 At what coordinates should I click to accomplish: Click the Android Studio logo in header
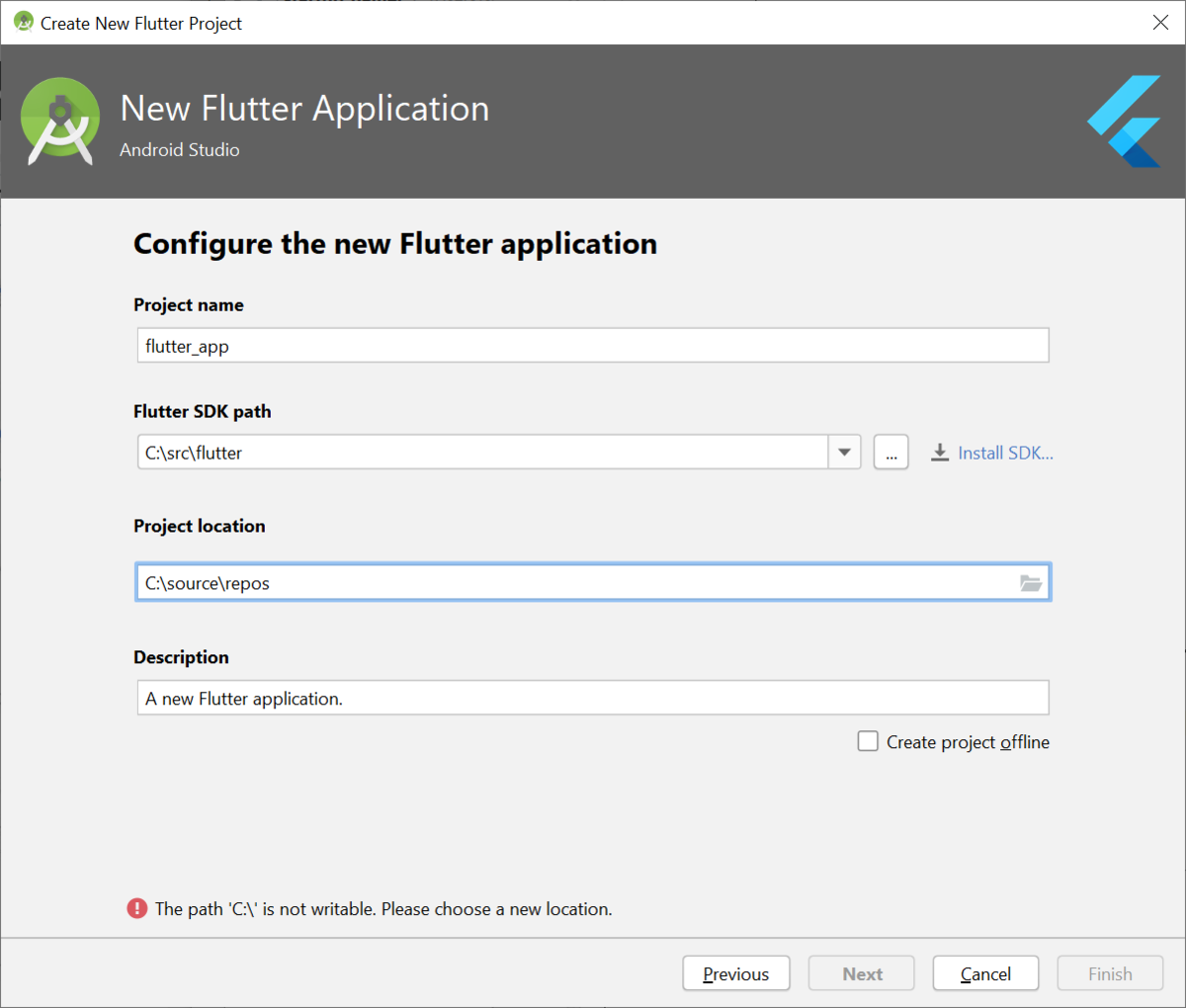coord(60,122)
